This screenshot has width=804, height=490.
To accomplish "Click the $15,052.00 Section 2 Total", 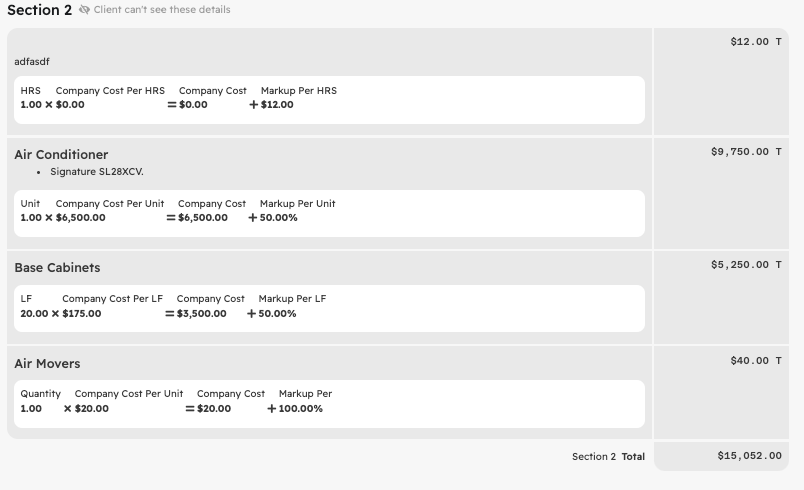I will pos(749,456).
